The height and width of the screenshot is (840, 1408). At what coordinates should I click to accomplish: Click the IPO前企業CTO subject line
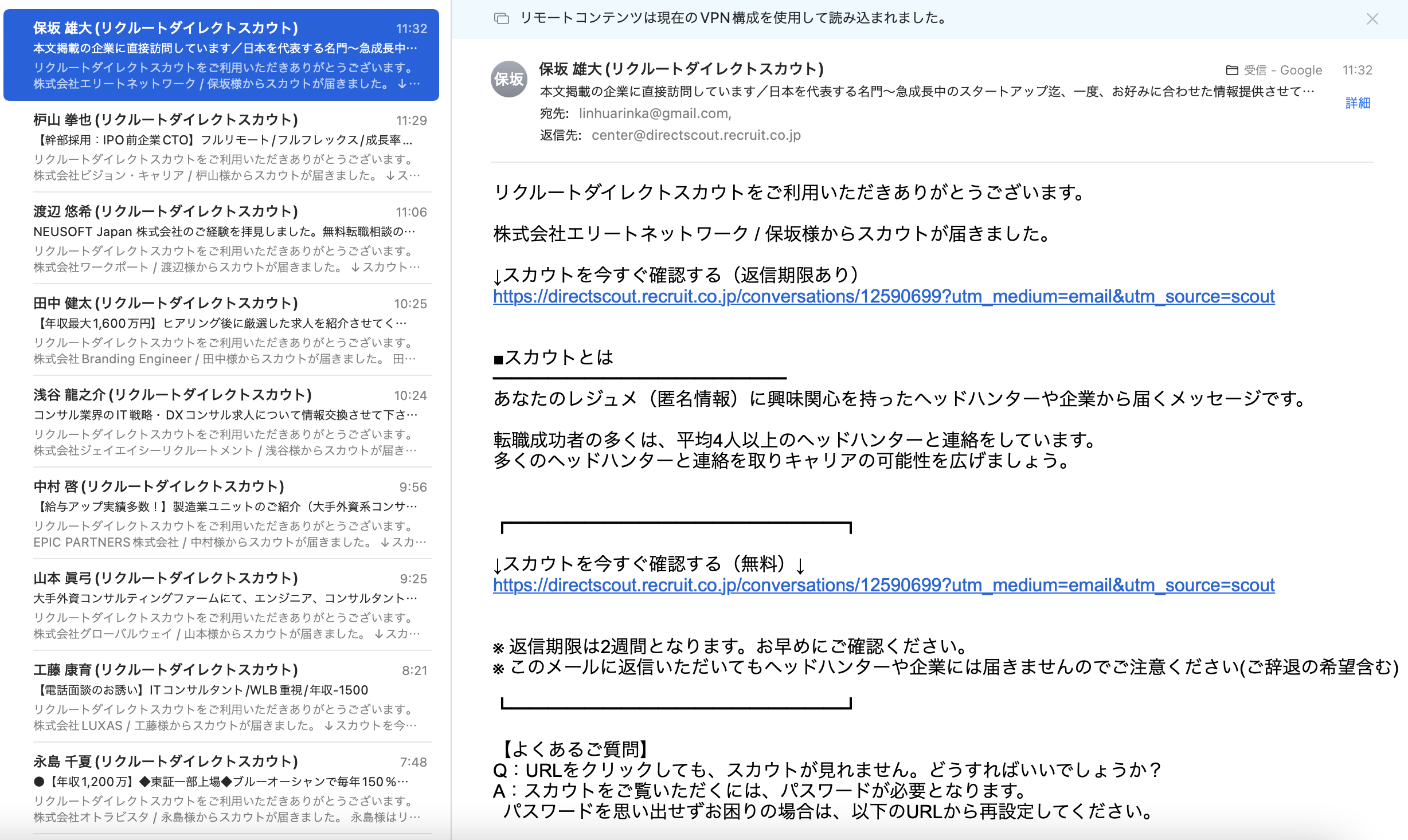222,140
